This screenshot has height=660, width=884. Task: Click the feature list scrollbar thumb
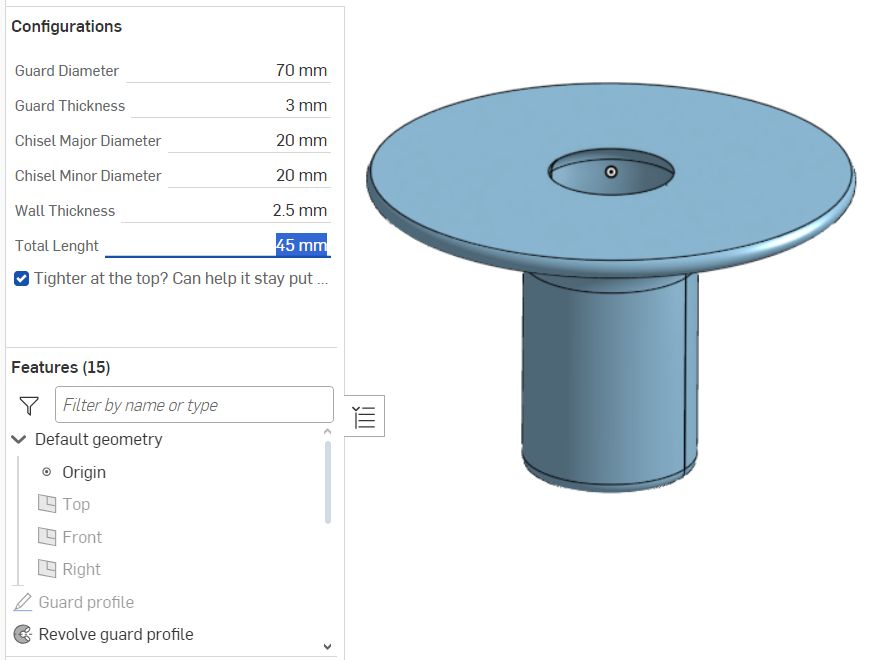(x=328, y=482)
